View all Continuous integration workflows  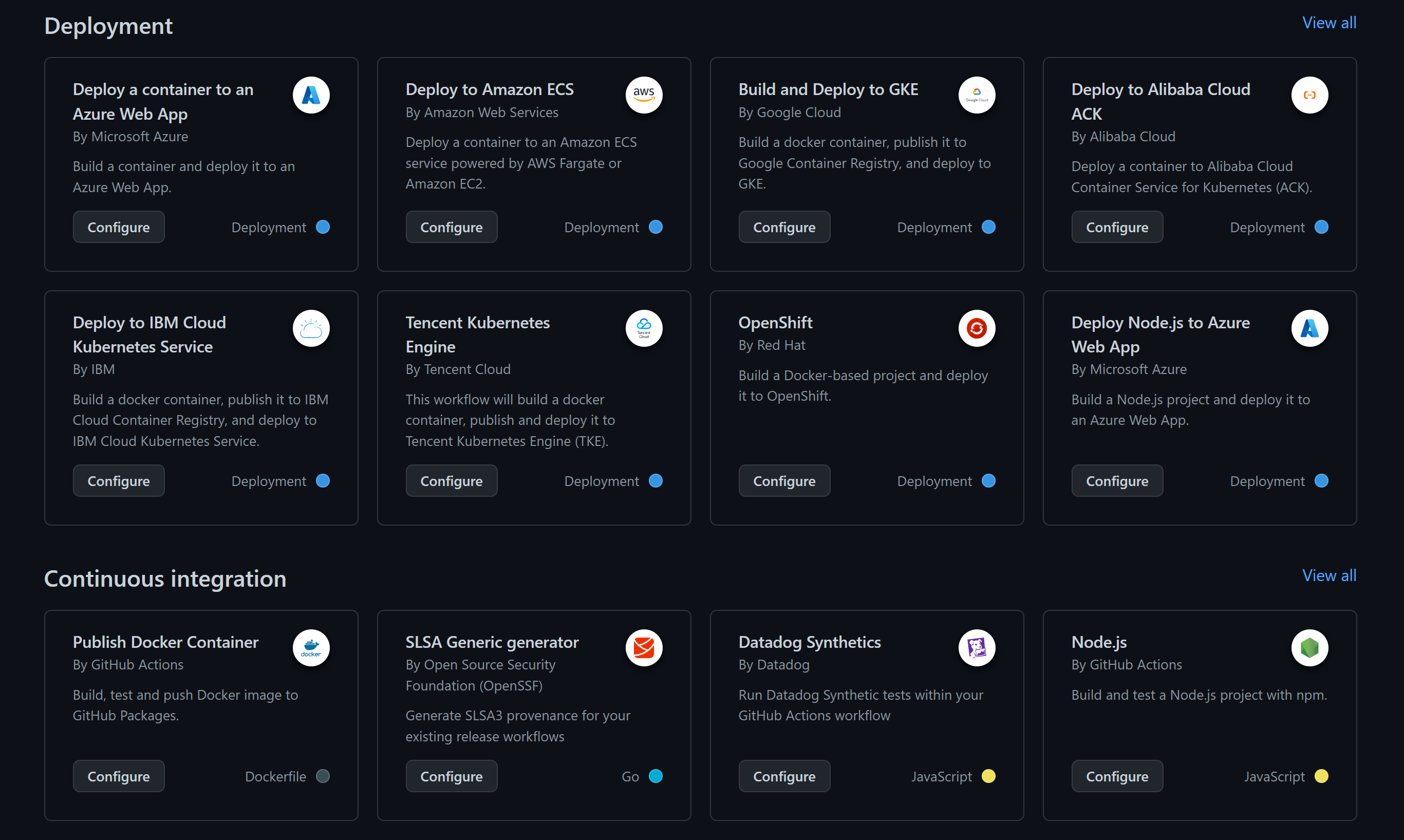pyautogui.click(x=1328, y=575)
